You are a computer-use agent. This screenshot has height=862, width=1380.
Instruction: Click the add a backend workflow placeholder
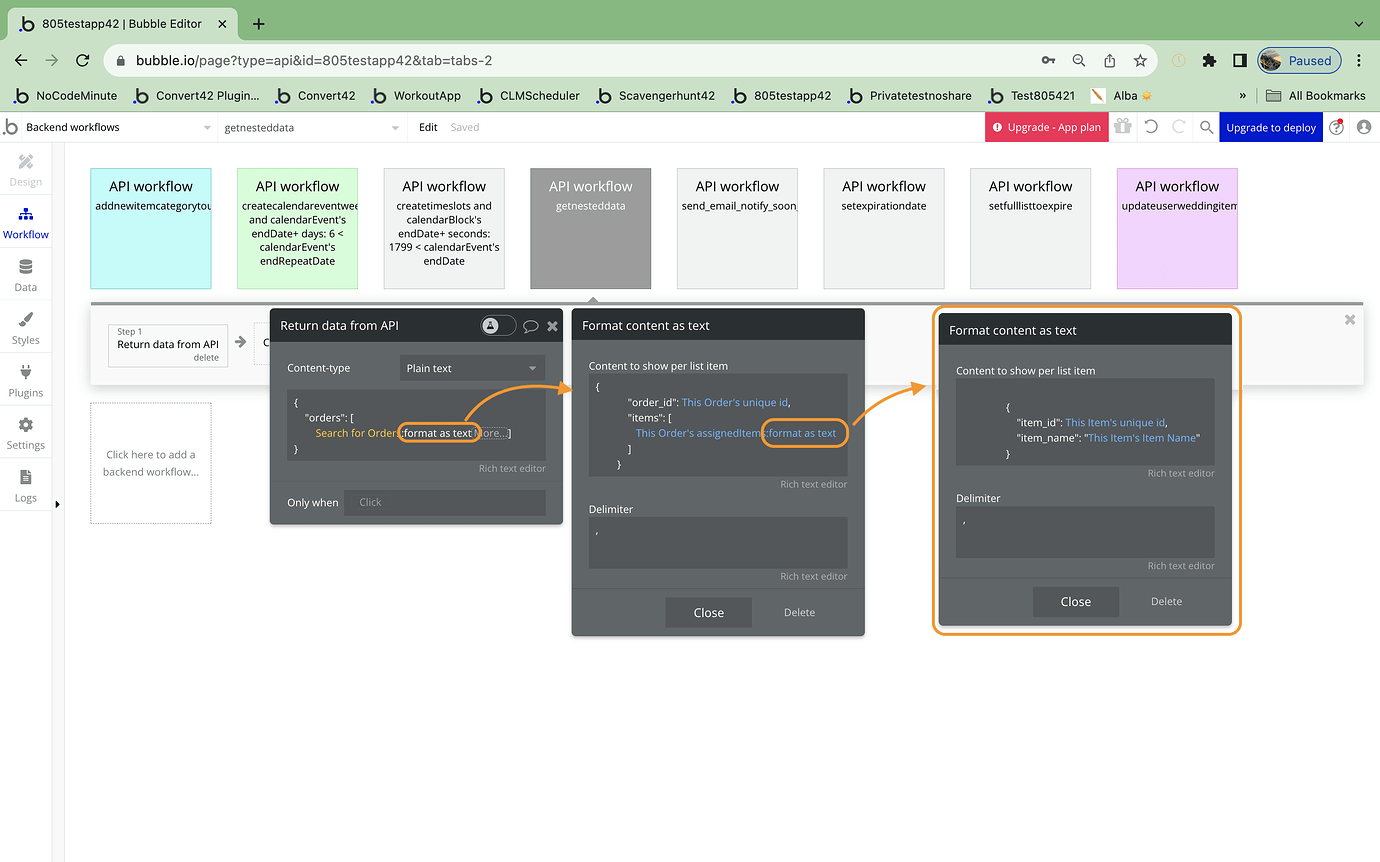point(150,463)
